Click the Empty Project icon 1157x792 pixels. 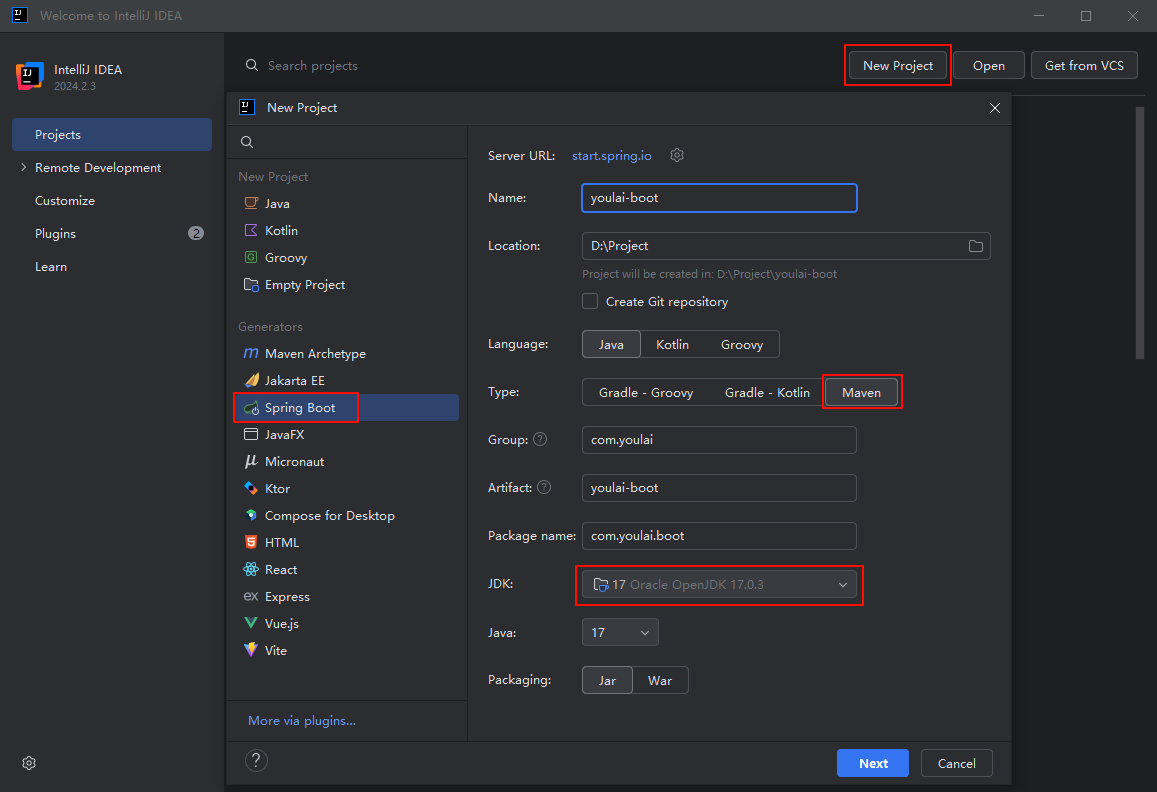(x=251, y=284)
